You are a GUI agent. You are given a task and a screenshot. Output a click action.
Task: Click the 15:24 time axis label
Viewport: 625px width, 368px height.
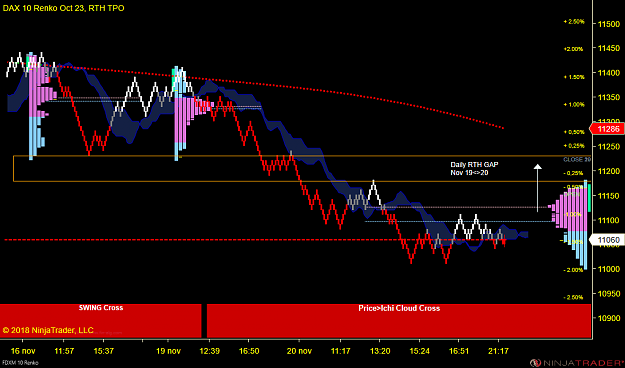click(419, 351)
